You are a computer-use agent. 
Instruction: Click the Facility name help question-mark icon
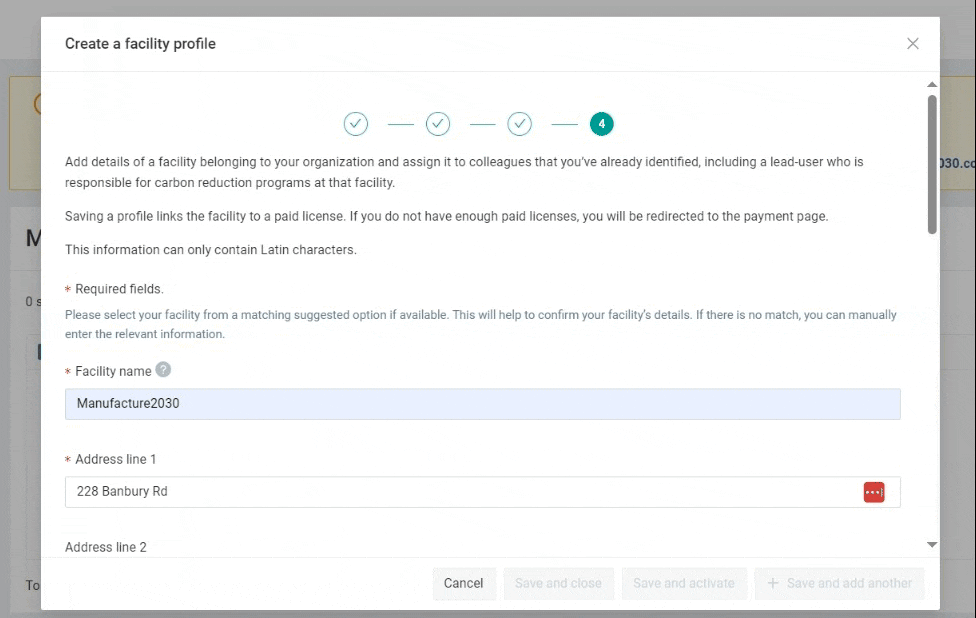(x=163, y=370)
